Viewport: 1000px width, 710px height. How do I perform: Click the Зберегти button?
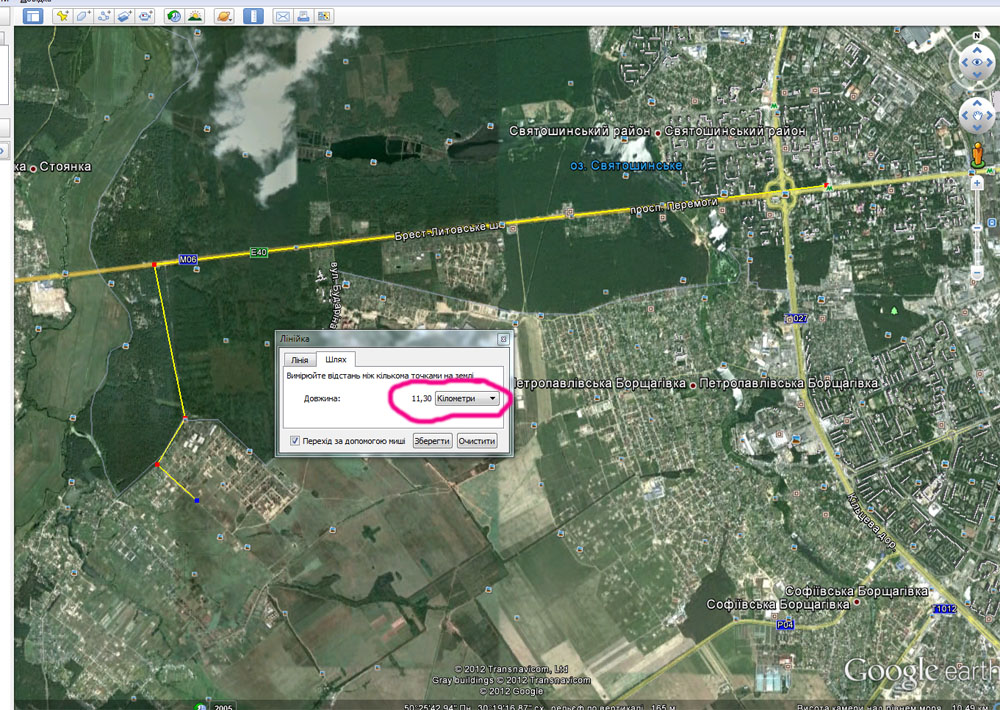click(432, 441)
